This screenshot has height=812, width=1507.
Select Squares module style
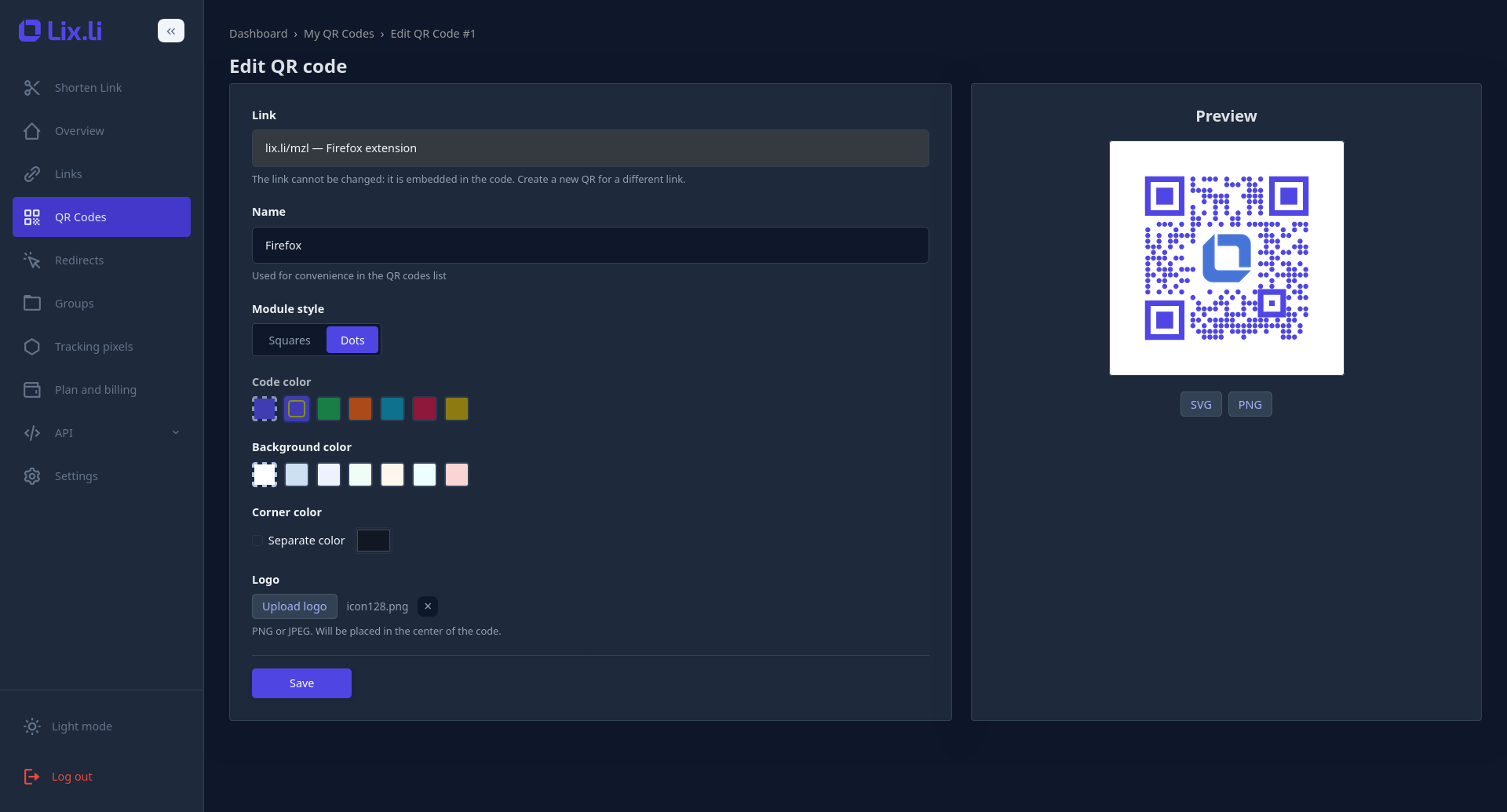290,340
